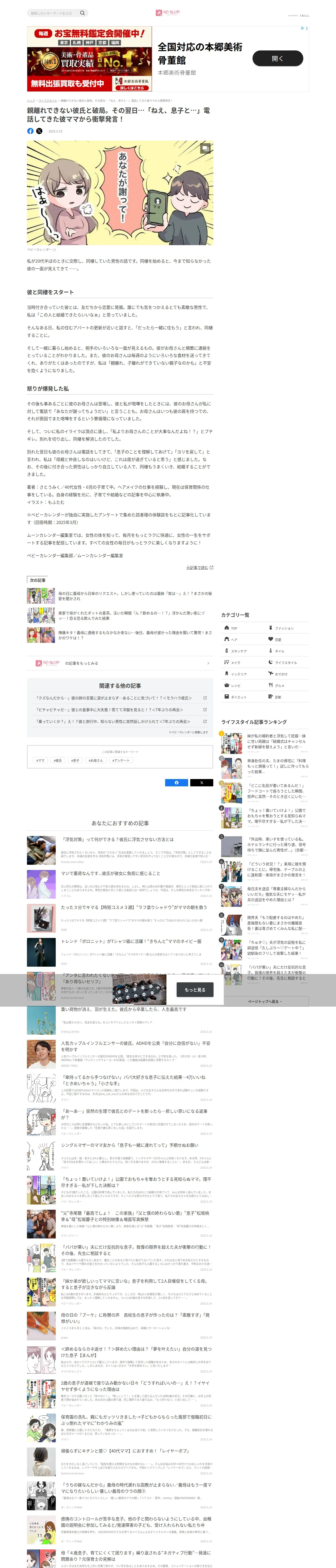
Task: Click the もっと見る button on overlay
Action: coord(195,990)
